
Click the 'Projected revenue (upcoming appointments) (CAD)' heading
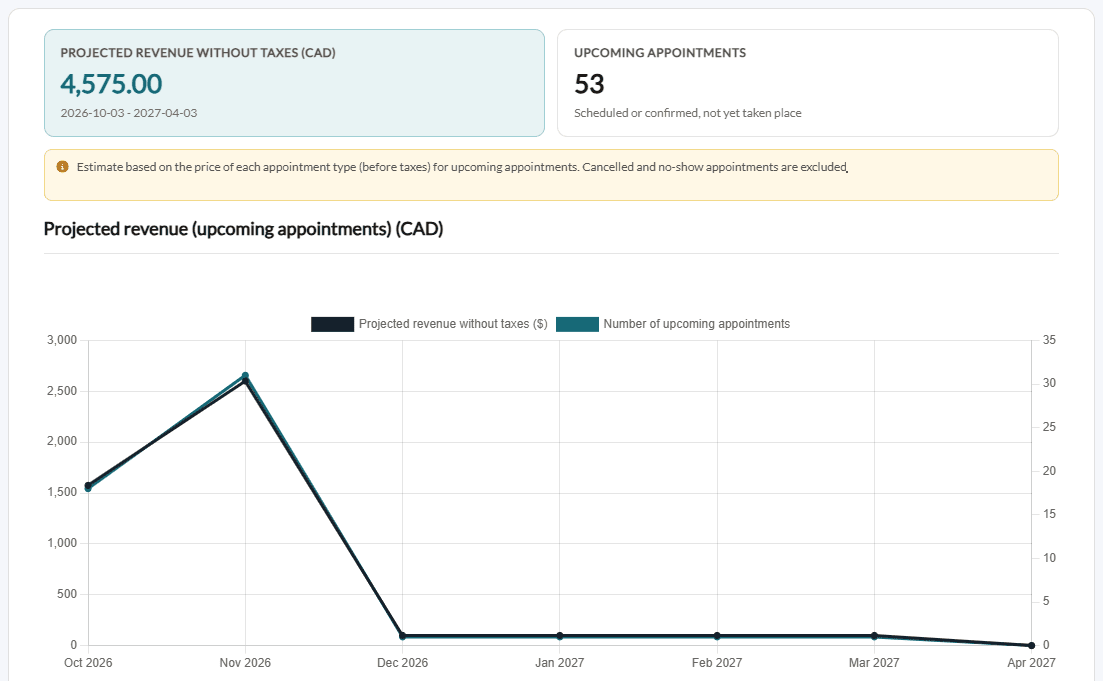pyautogui.click(x=243, y=229)
